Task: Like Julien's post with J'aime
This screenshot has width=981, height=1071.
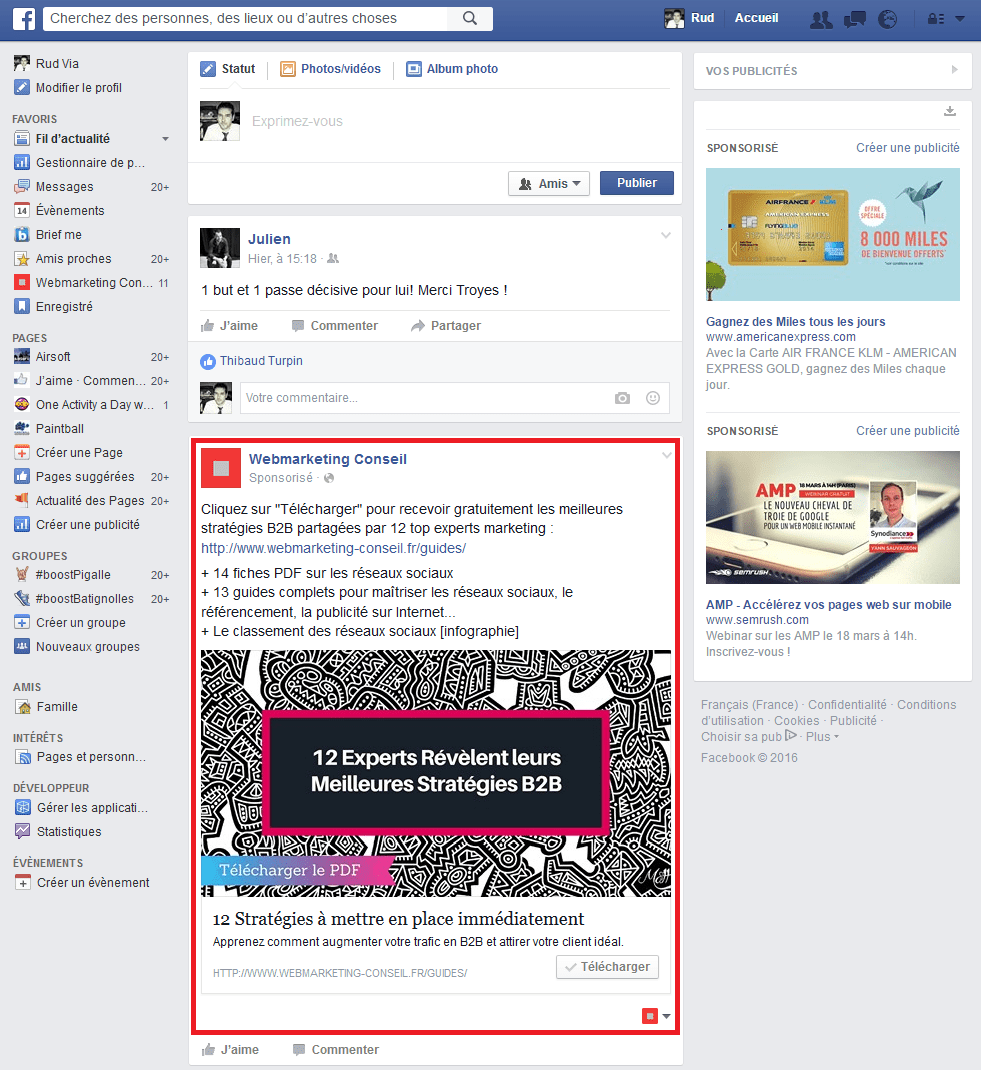Action: coord(237,325)
